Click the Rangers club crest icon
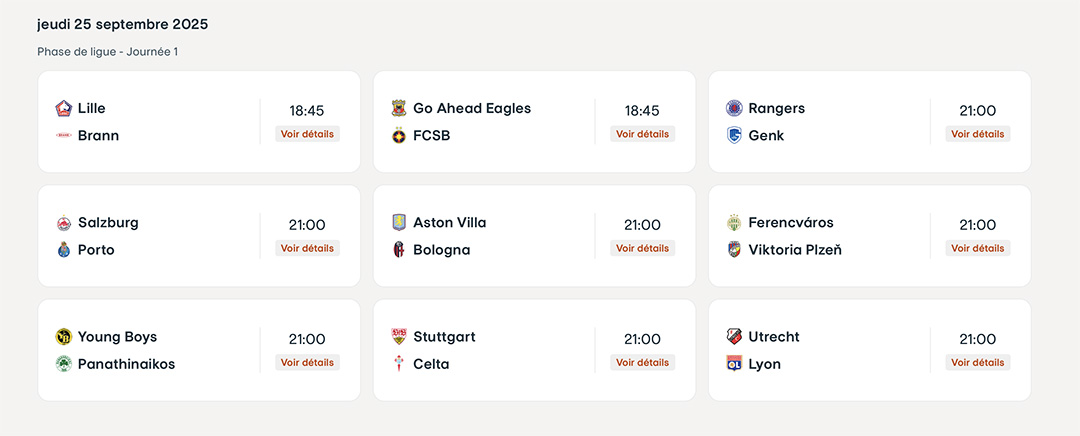The height and width of the screenshot is (436, 1080). (x=734, y=108)
